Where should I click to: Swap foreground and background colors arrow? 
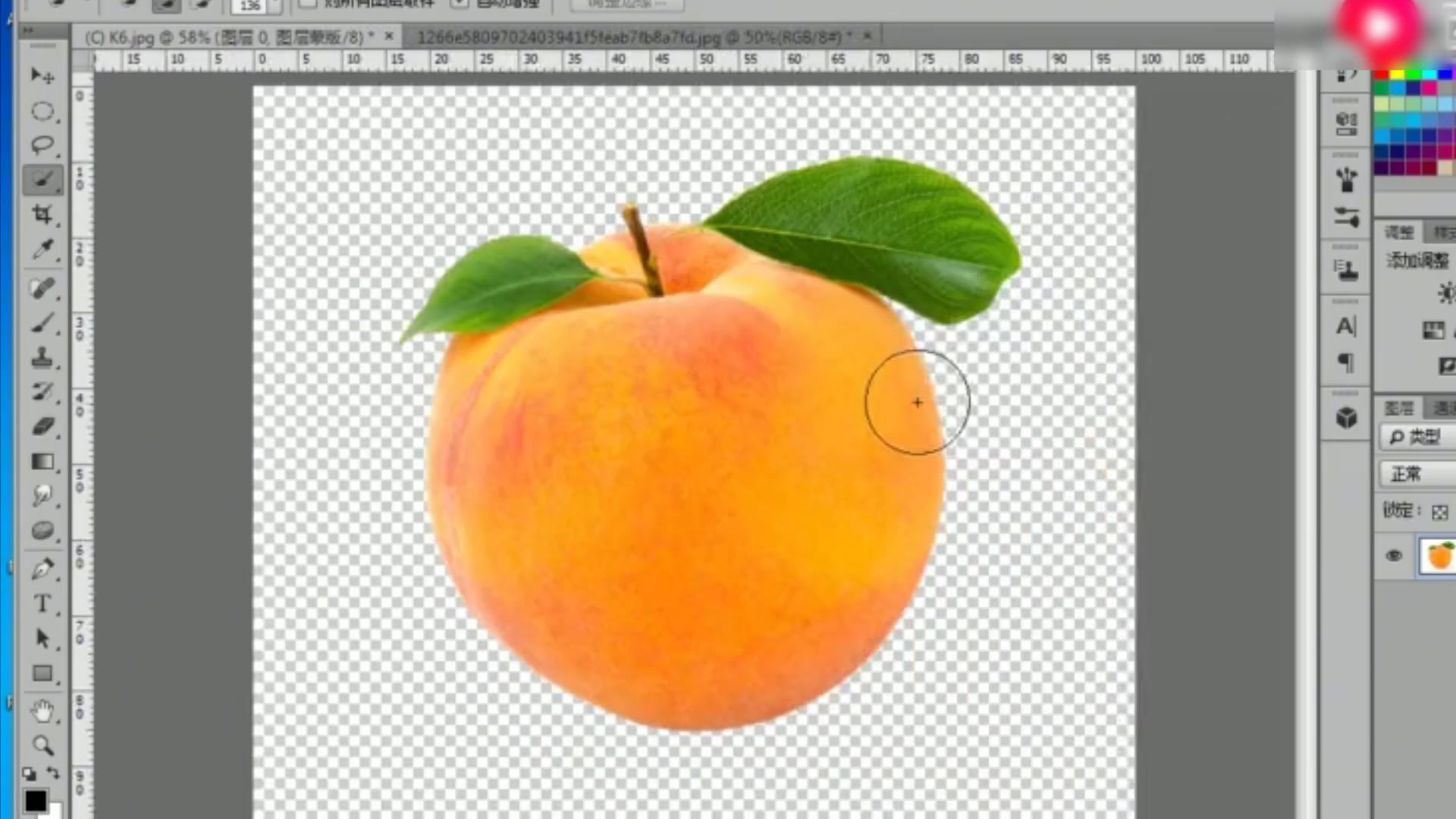pos(53,773)
